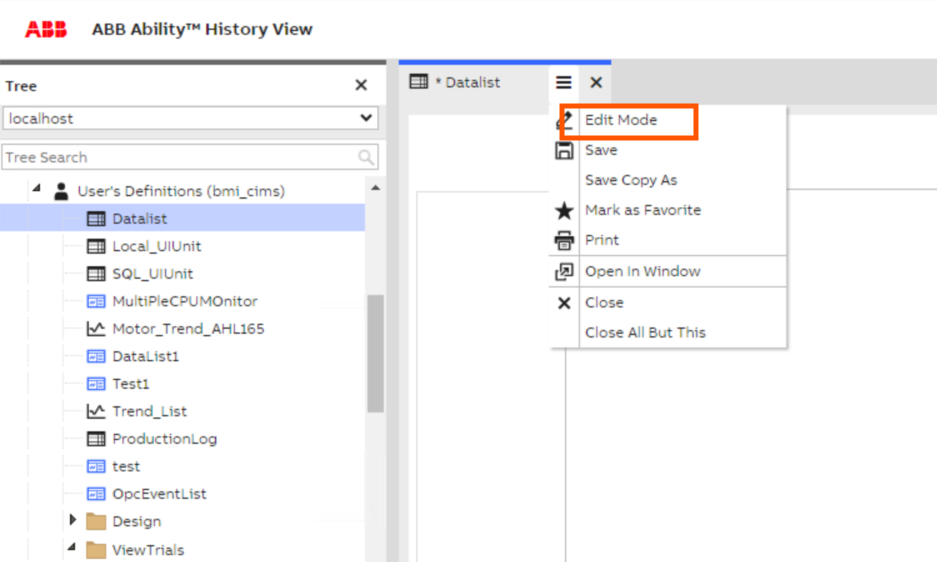937x562 pixels.
Task: Click the Motor_Trend_AHL165 trend chart icon
Action: 96,328
